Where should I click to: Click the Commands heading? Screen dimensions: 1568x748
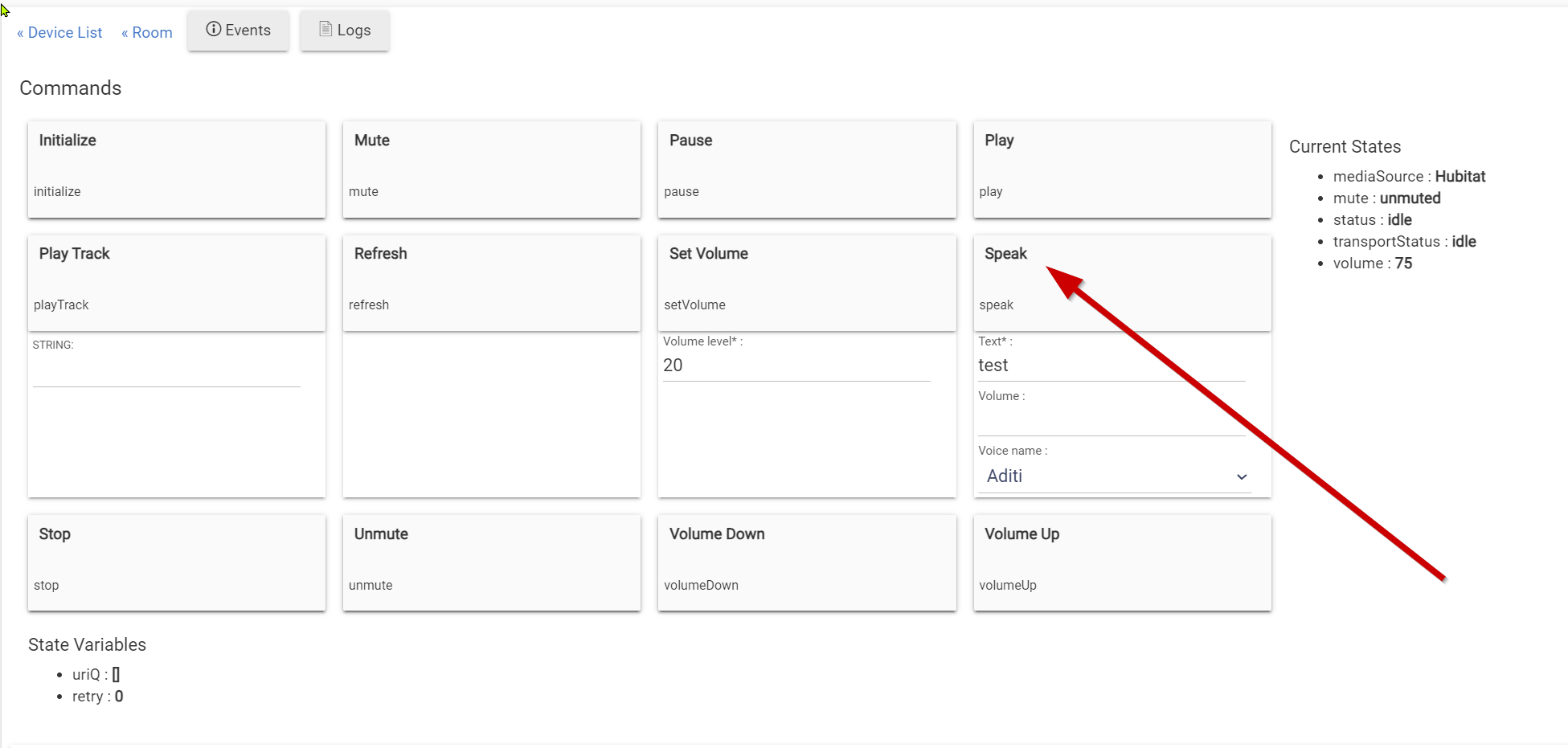(x=71, y=88)
